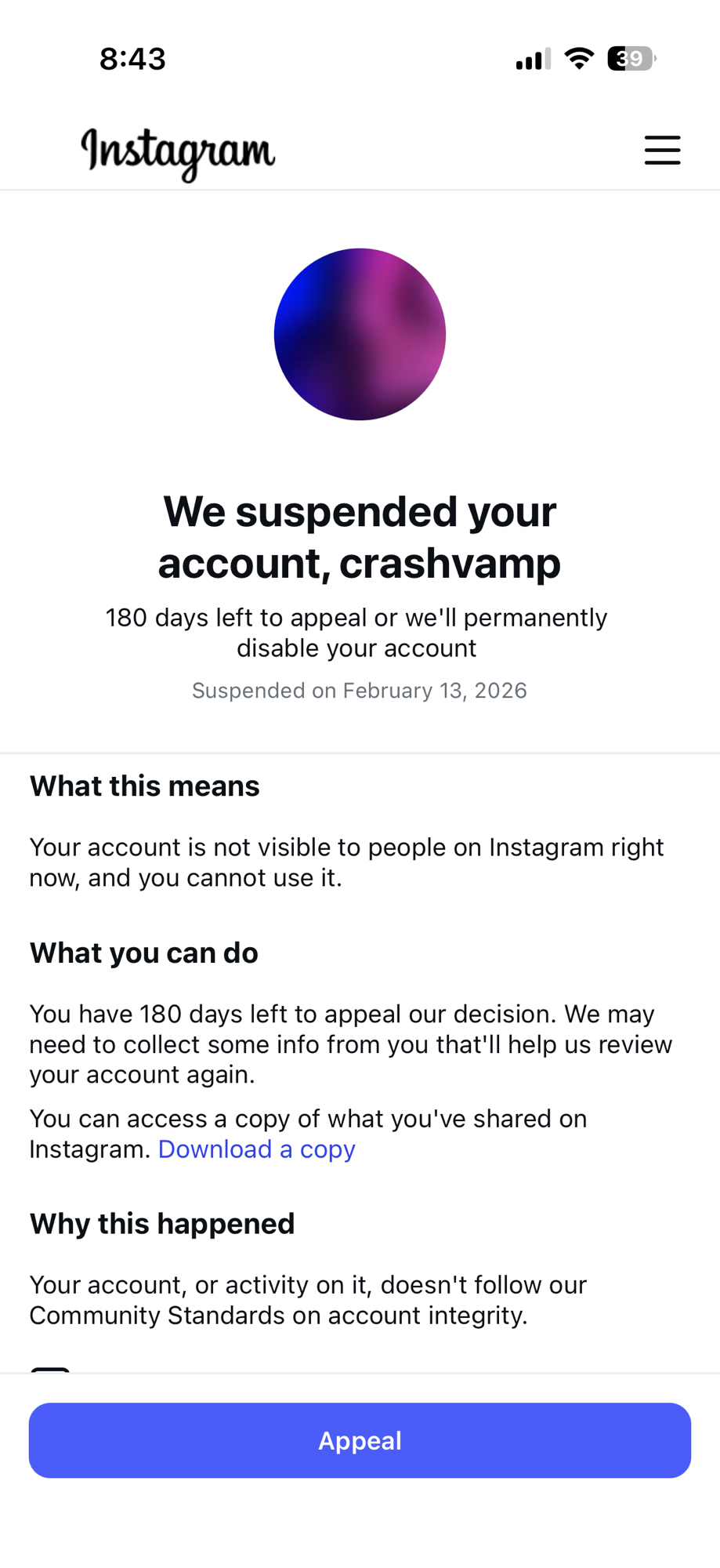720x1568 pixels.
Task: Tap the Suspended on February 13, 2026 date
Action: [x=360, y=691]
